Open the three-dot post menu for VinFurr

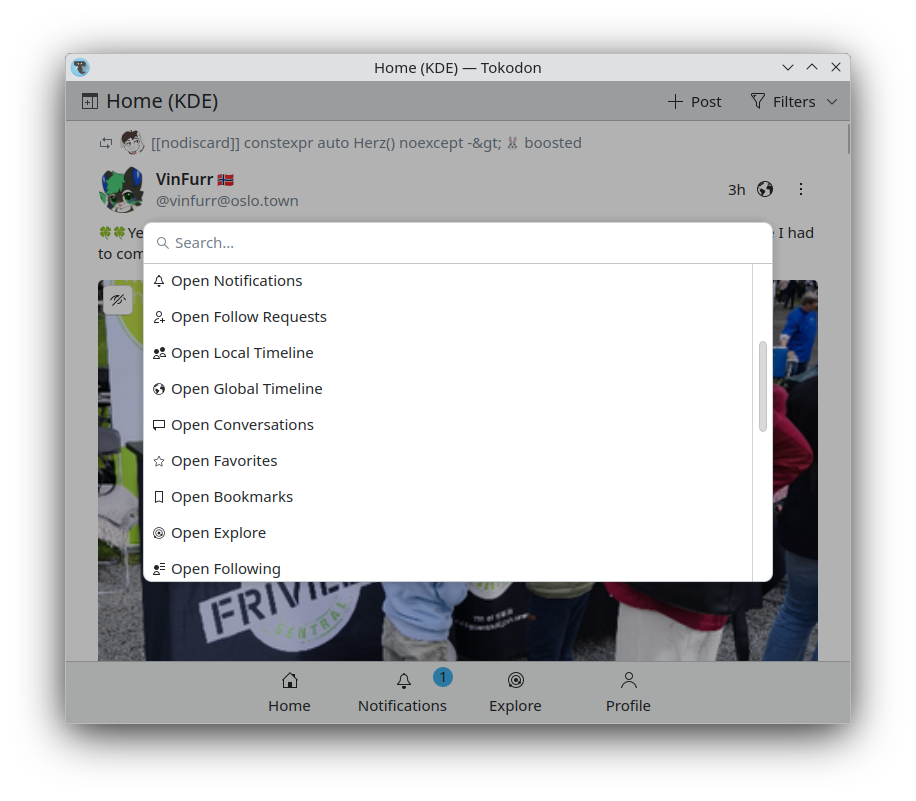coord(800,189)
